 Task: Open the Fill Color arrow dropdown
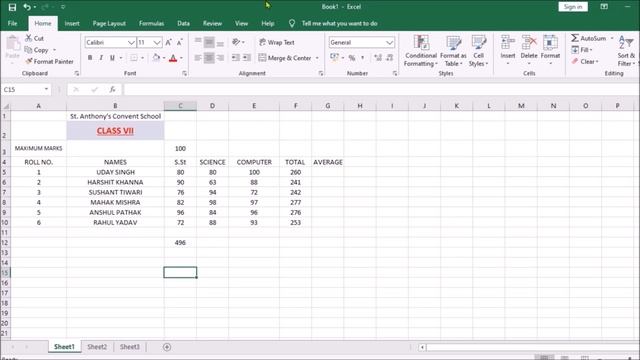(164, 58)
